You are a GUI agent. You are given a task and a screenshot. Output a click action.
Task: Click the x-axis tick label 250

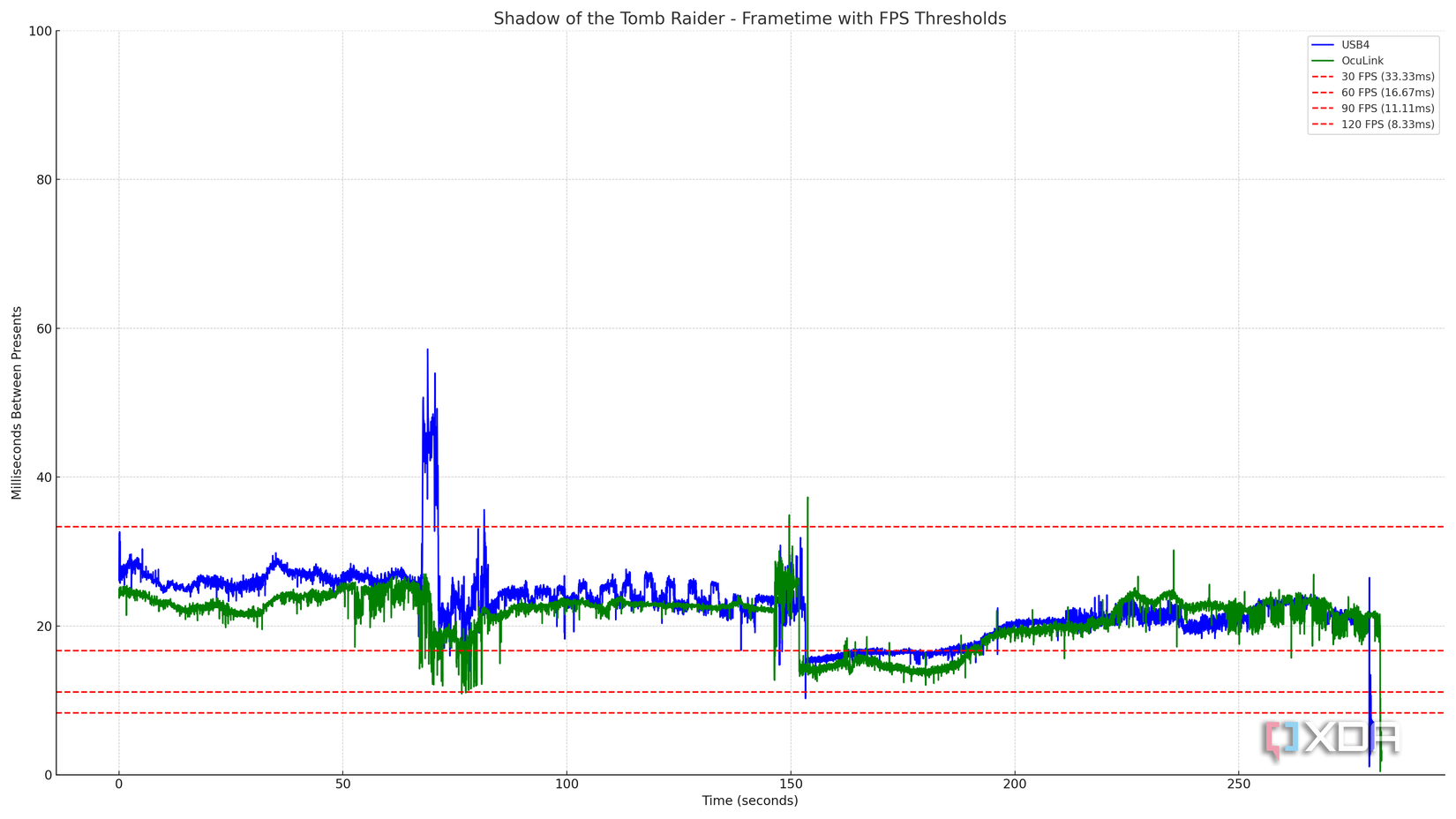pos(1238,784)
